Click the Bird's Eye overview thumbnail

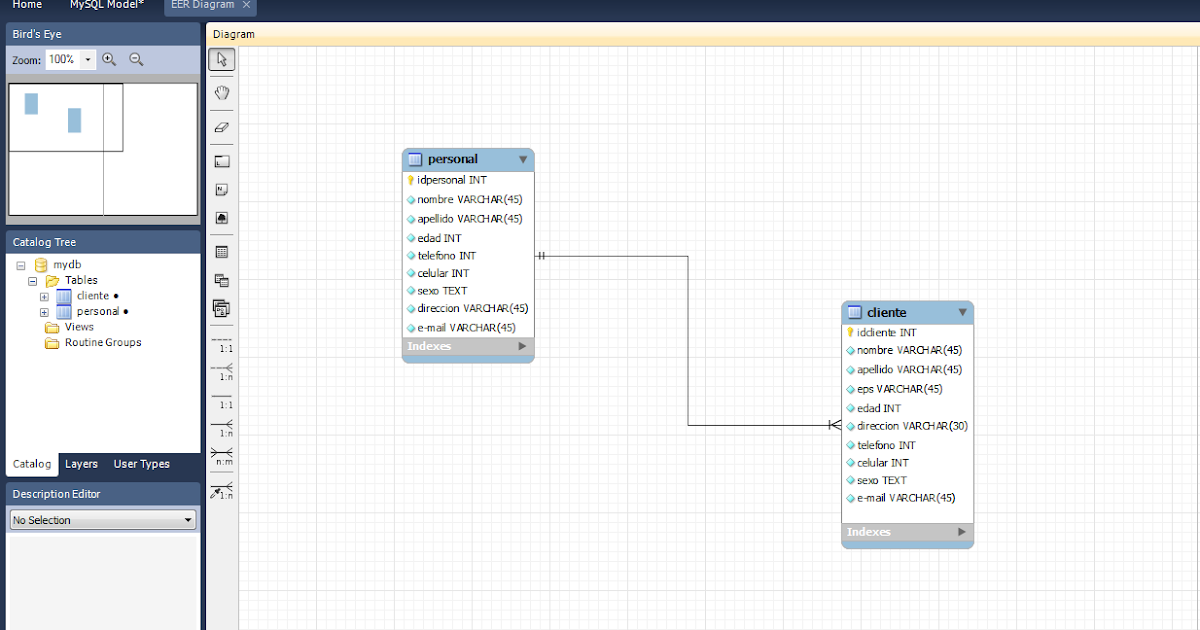pyautogui.click(x=103, y=149)
